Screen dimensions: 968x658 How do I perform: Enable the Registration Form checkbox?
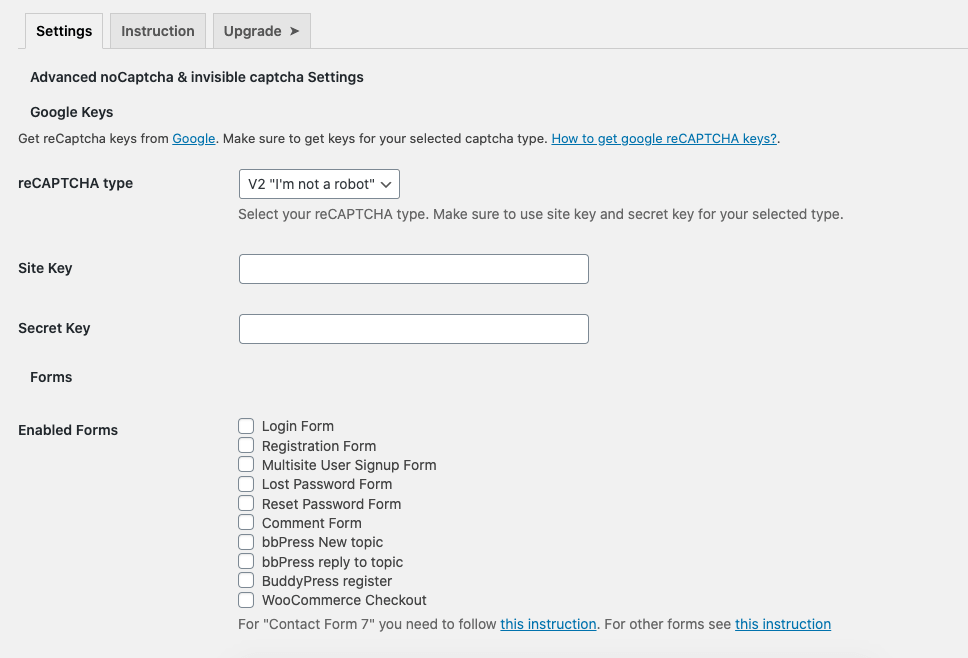[246, 445]
